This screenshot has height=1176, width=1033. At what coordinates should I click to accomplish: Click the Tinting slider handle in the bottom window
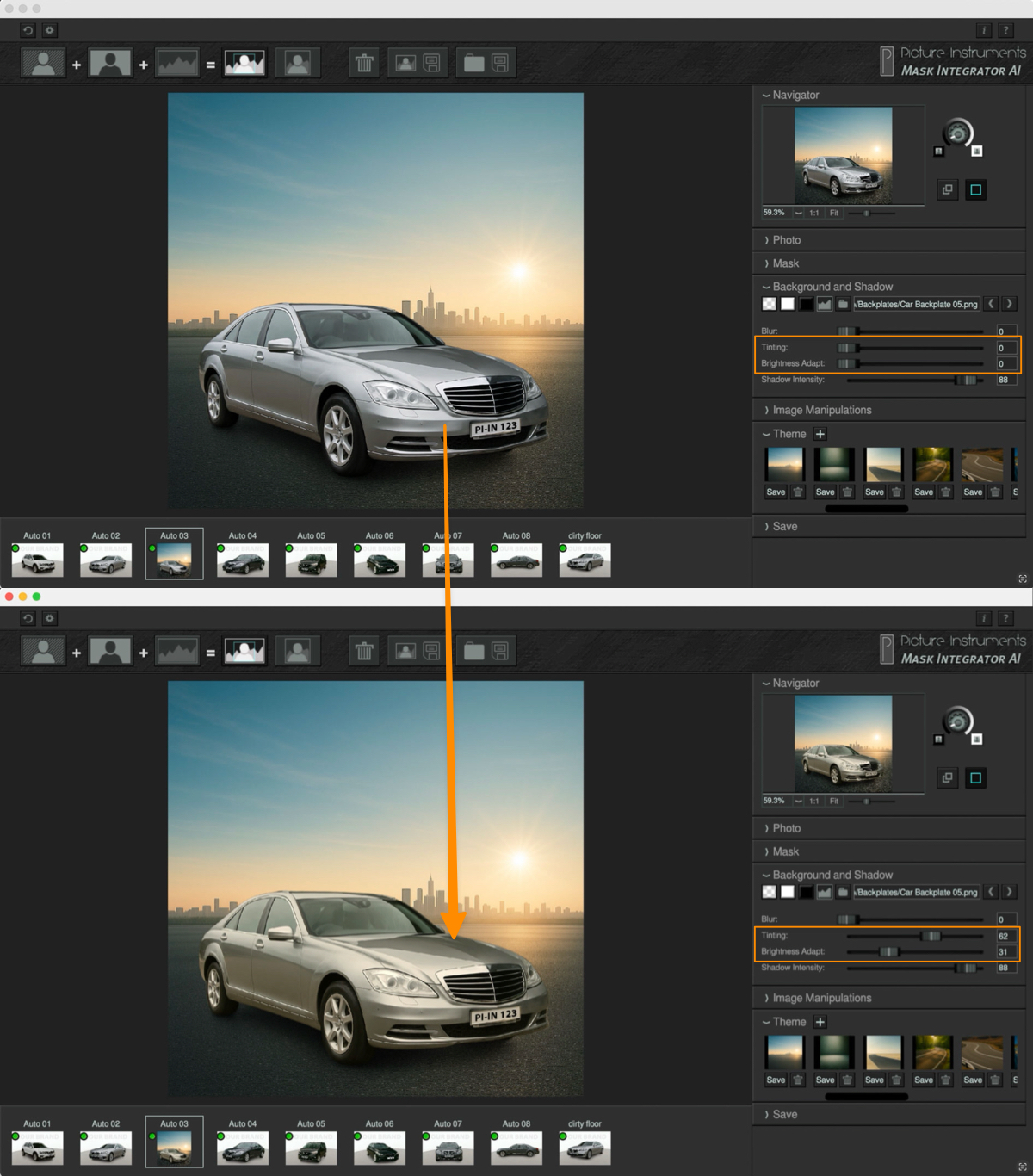pos(931,936)
